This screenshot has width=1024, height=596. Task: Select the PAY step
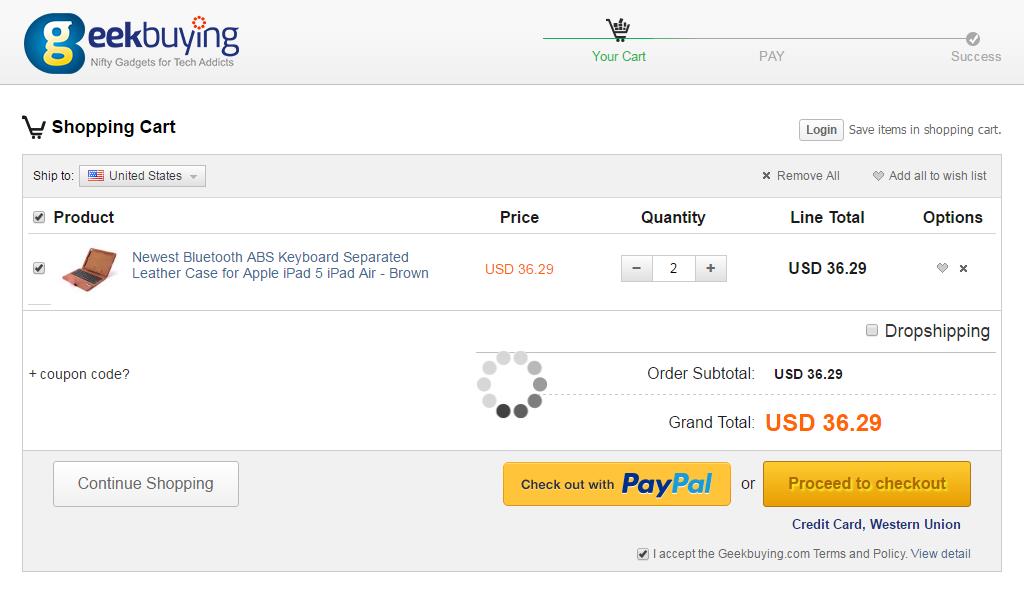(771, 56)
